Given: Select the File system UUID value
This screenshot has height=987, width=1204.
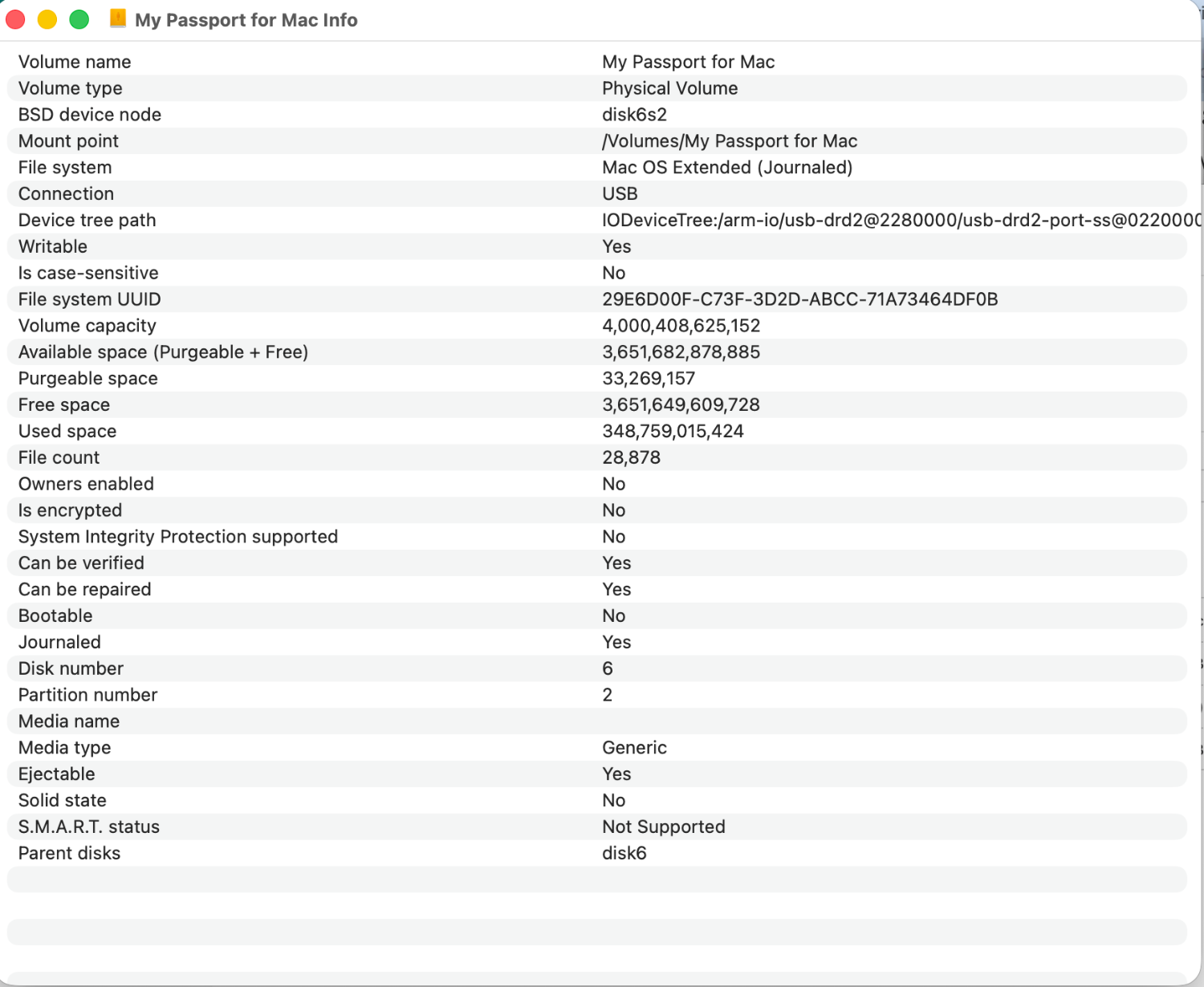Looking at the screenshot, I should point(799,299).
